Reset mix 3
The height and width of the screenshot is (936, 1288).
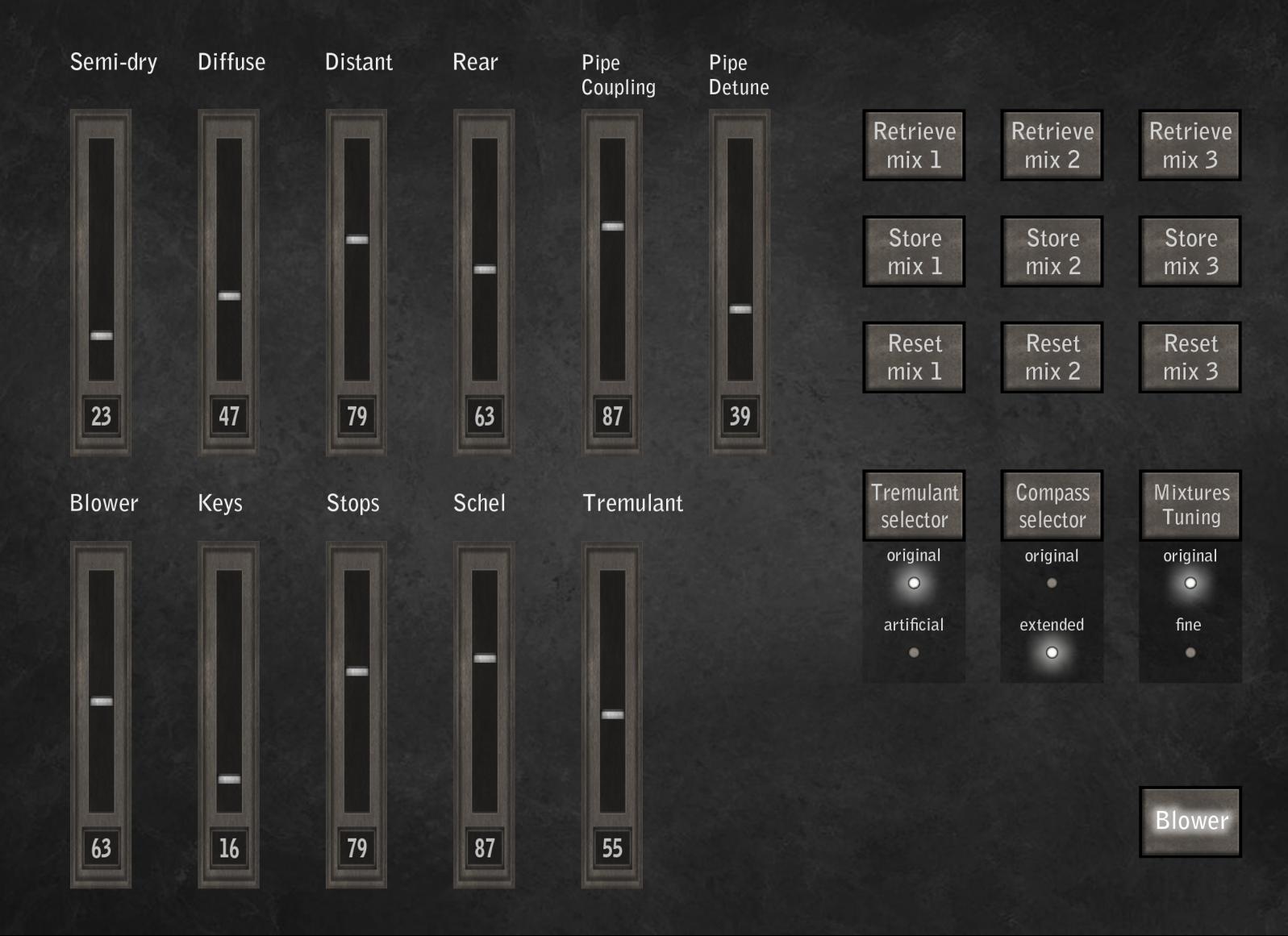1190,357
